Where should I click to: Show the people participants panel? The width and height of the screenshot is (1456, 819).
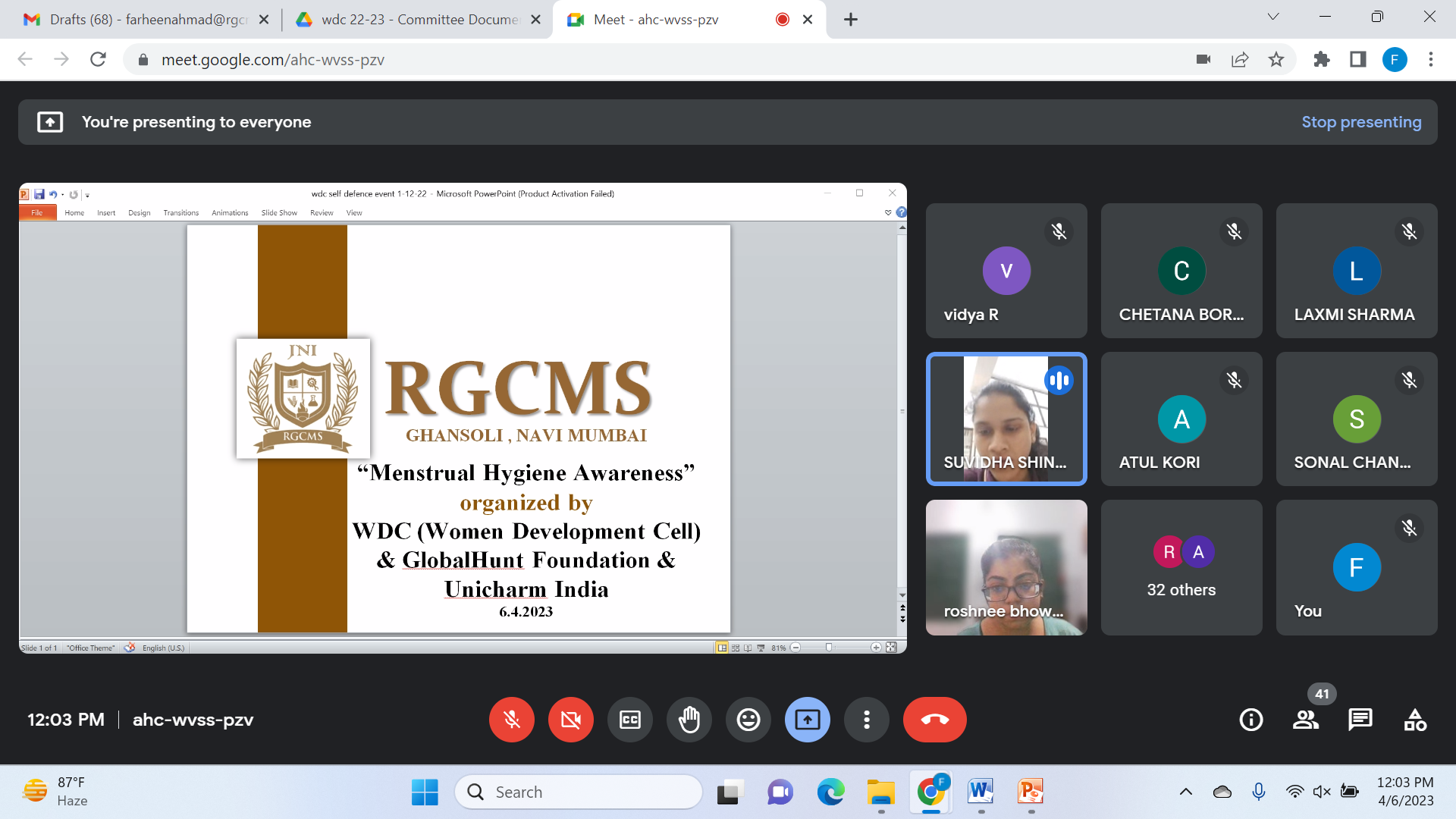point(1305,719)
